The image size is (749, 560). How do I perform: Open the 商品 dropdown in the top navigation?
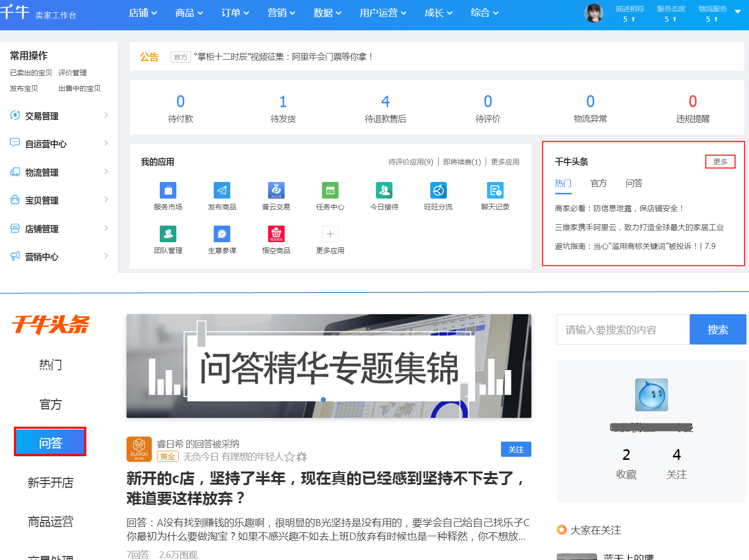coord(189,13)
